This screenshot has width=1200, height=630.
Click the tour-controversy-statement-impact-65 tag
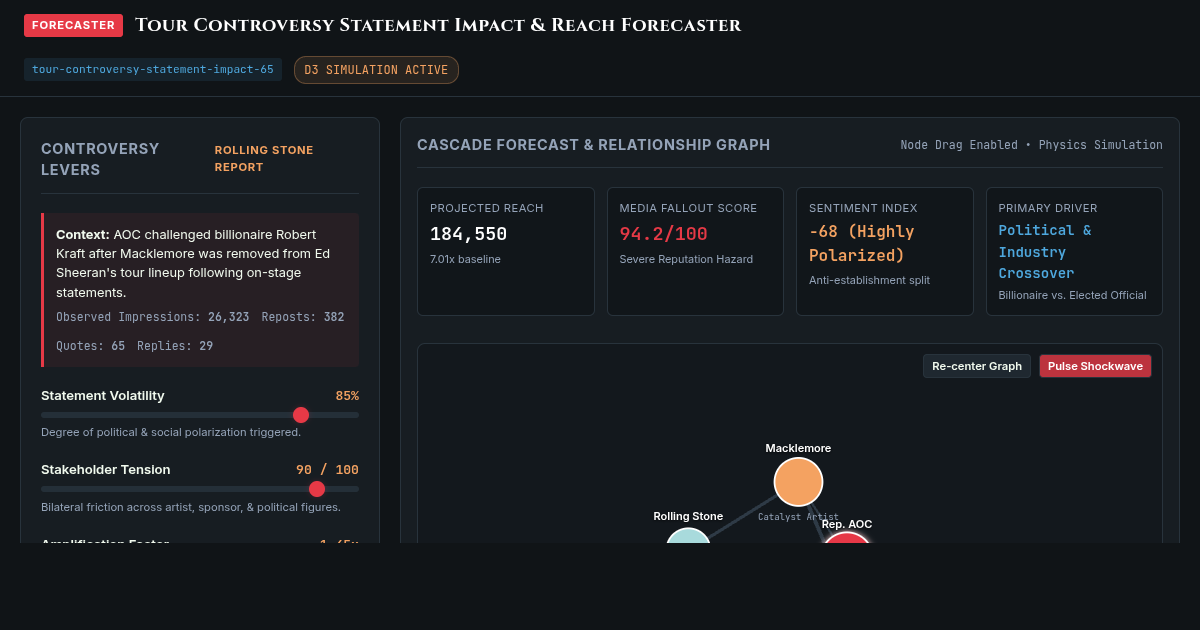coord(153,70)
